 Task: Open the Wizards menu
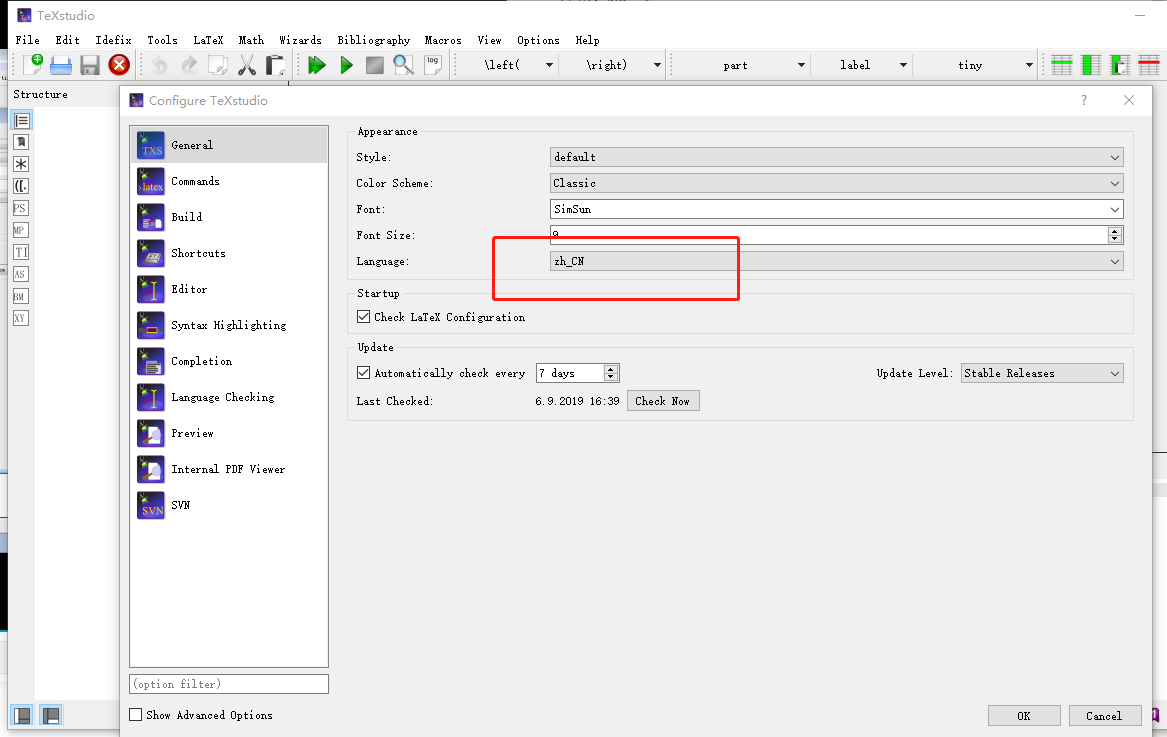(x=300, y=40)
